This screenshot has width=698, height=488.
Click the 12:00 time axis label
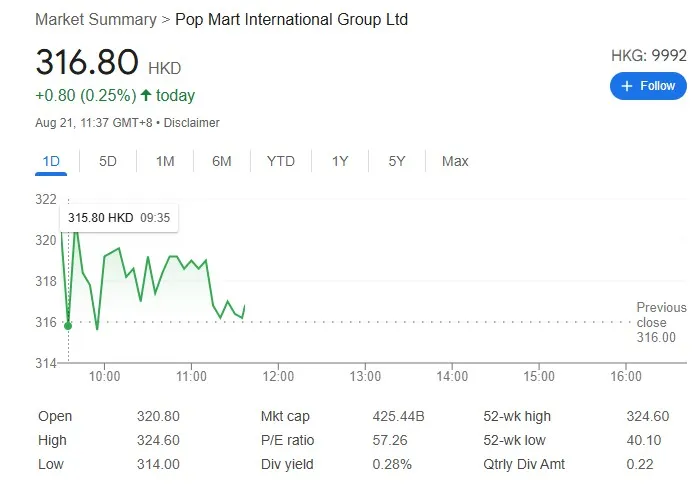click(x=278, y=376)
